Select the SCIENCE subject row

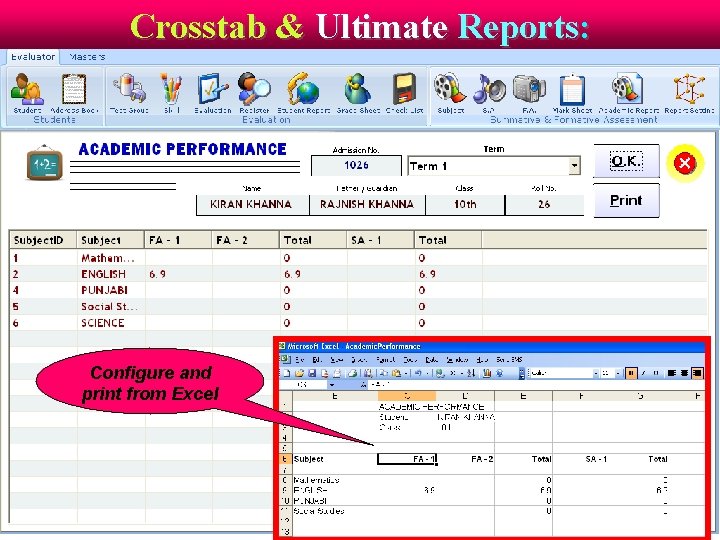pos(358,323)
